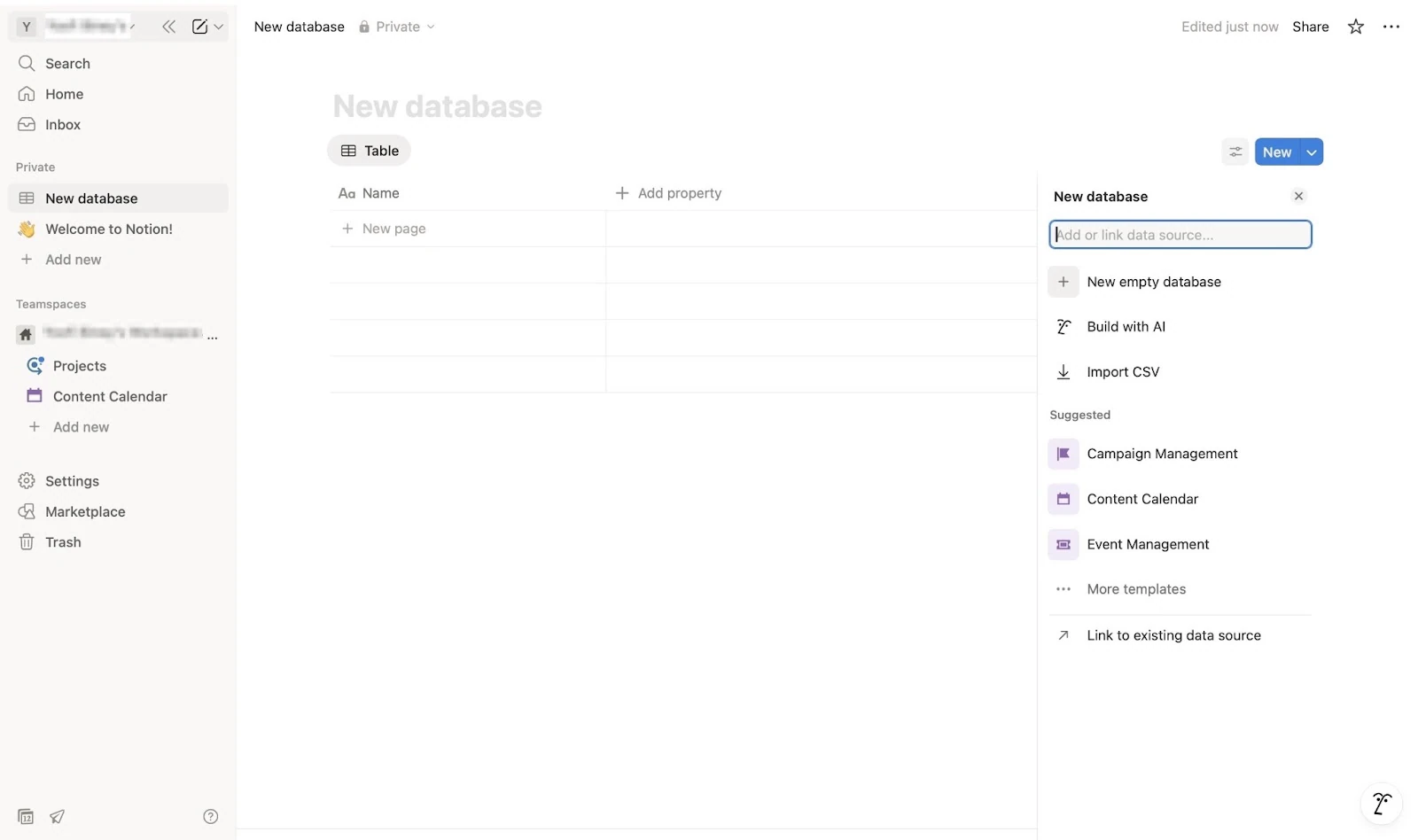Go to Home in sidebar
Screen dimensions: 1418x840
pyautogui.click(x=118, y=94)
